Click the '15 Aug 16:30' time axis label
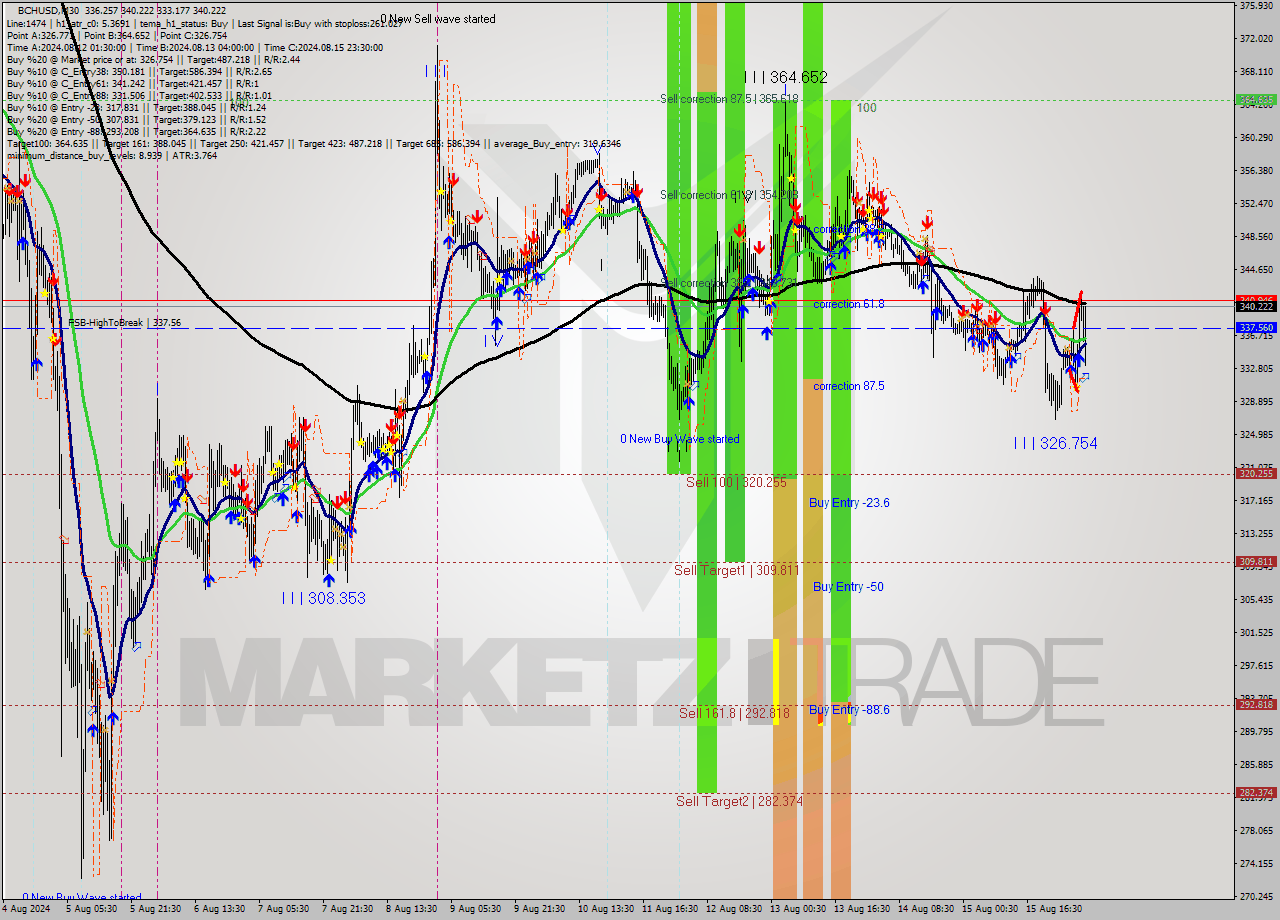This screenshot has height=920, width=1280. pos(1056,909)
